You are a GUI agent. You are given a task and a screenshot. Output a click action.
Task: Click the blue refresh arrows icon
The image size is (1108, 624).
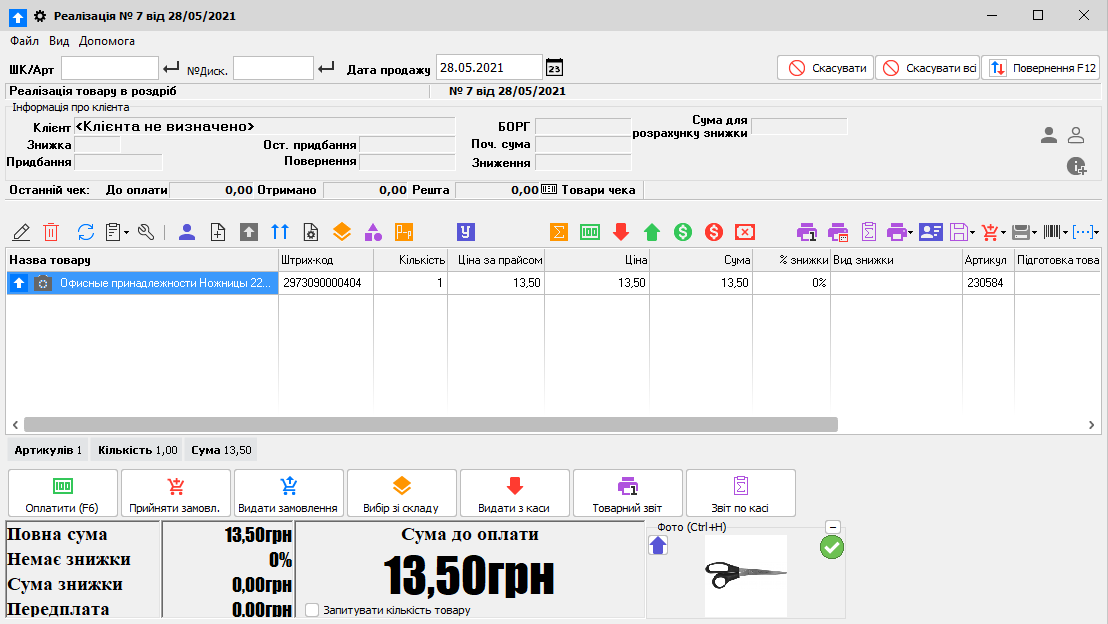(86, 232)
